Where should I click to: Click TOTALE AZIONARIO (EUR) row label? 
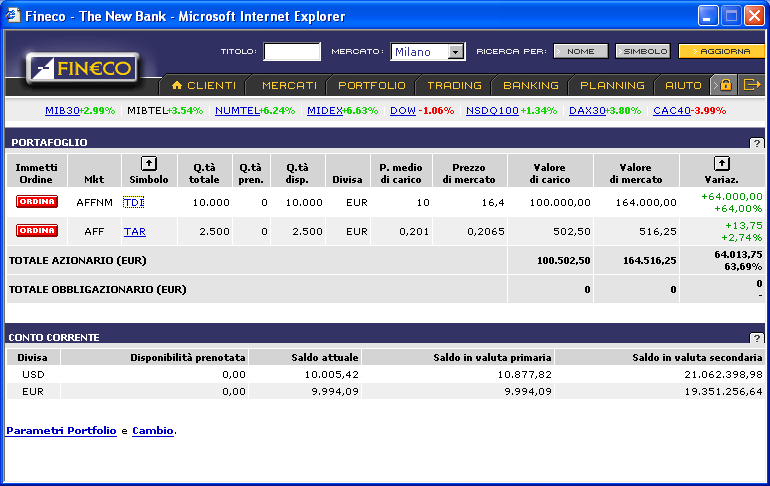[78, 260]
